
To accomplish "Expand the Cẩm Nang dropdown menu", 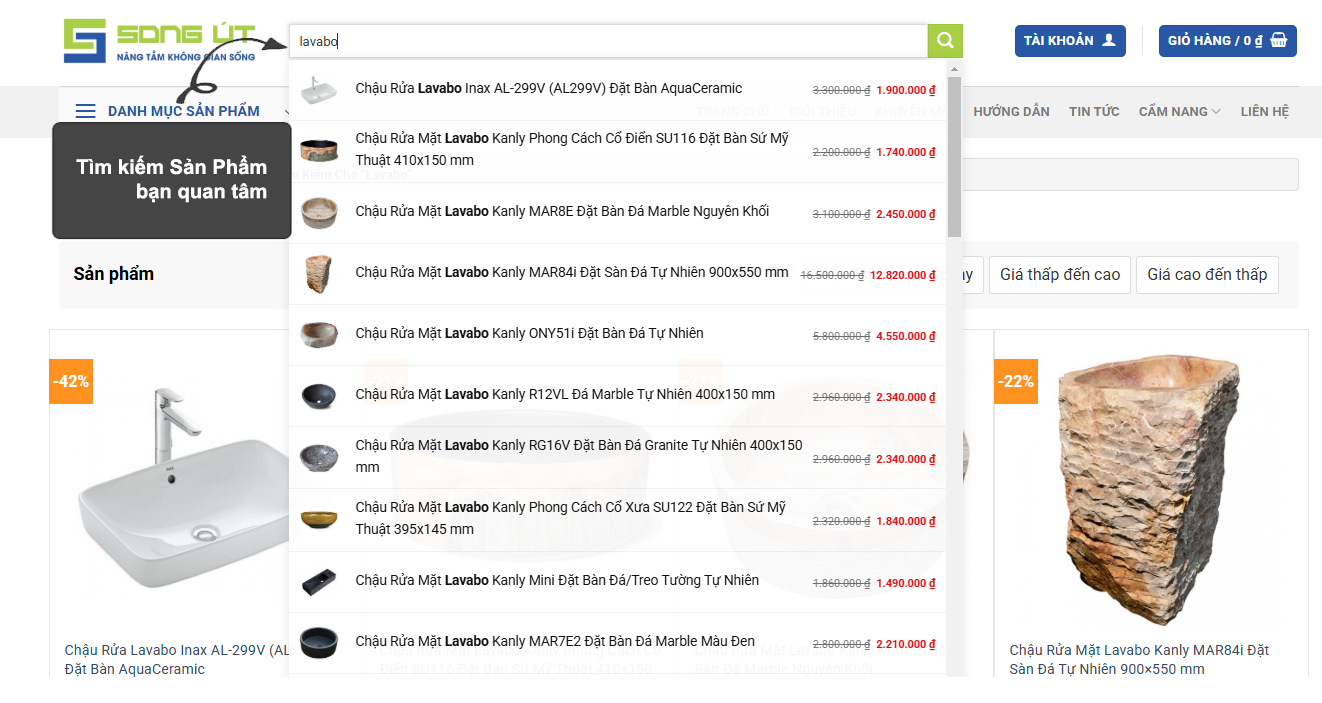I will coord(1179,111).
